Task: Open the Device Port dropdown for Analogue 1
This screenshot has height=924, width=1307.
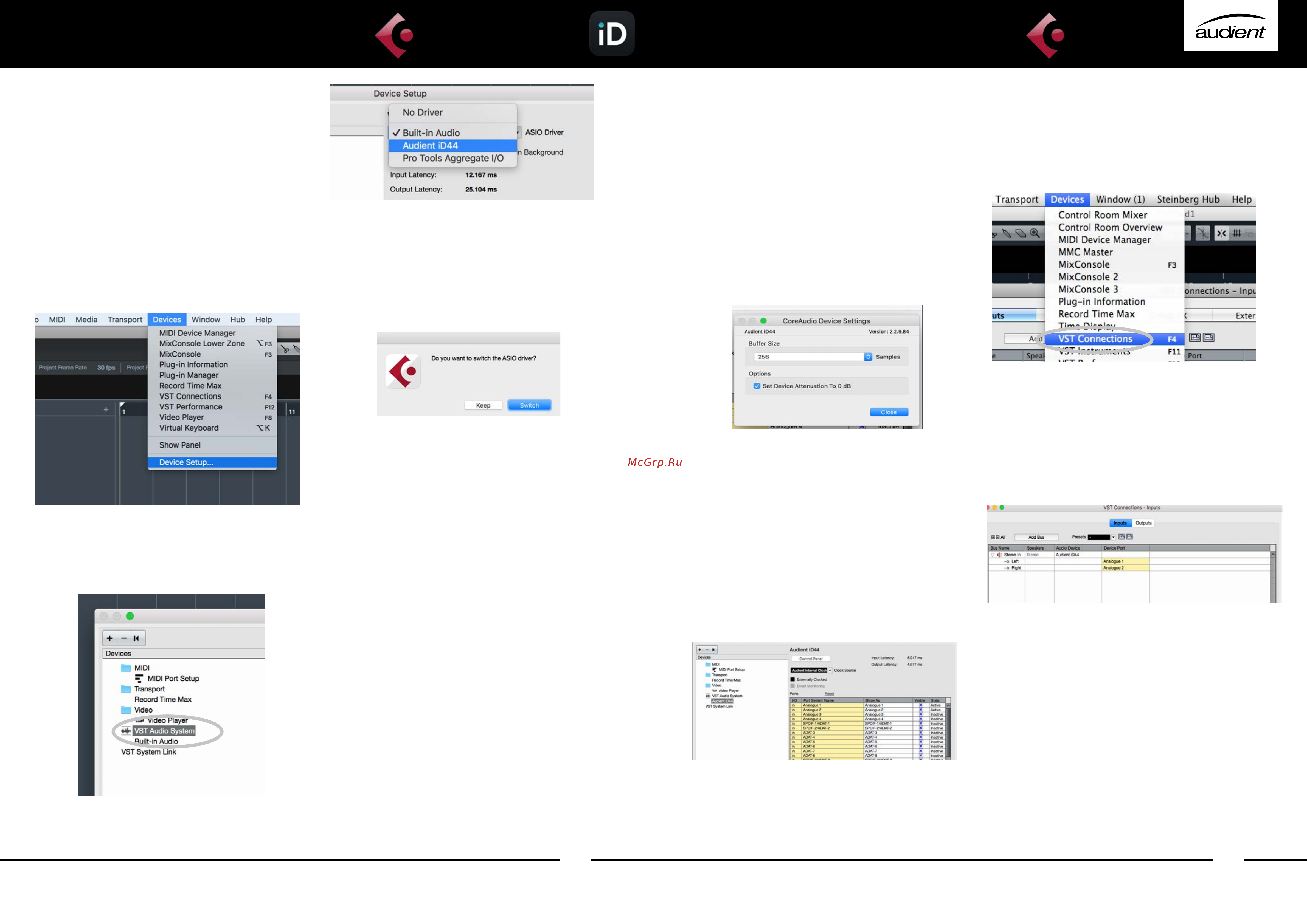Action: click(1125, 561)
